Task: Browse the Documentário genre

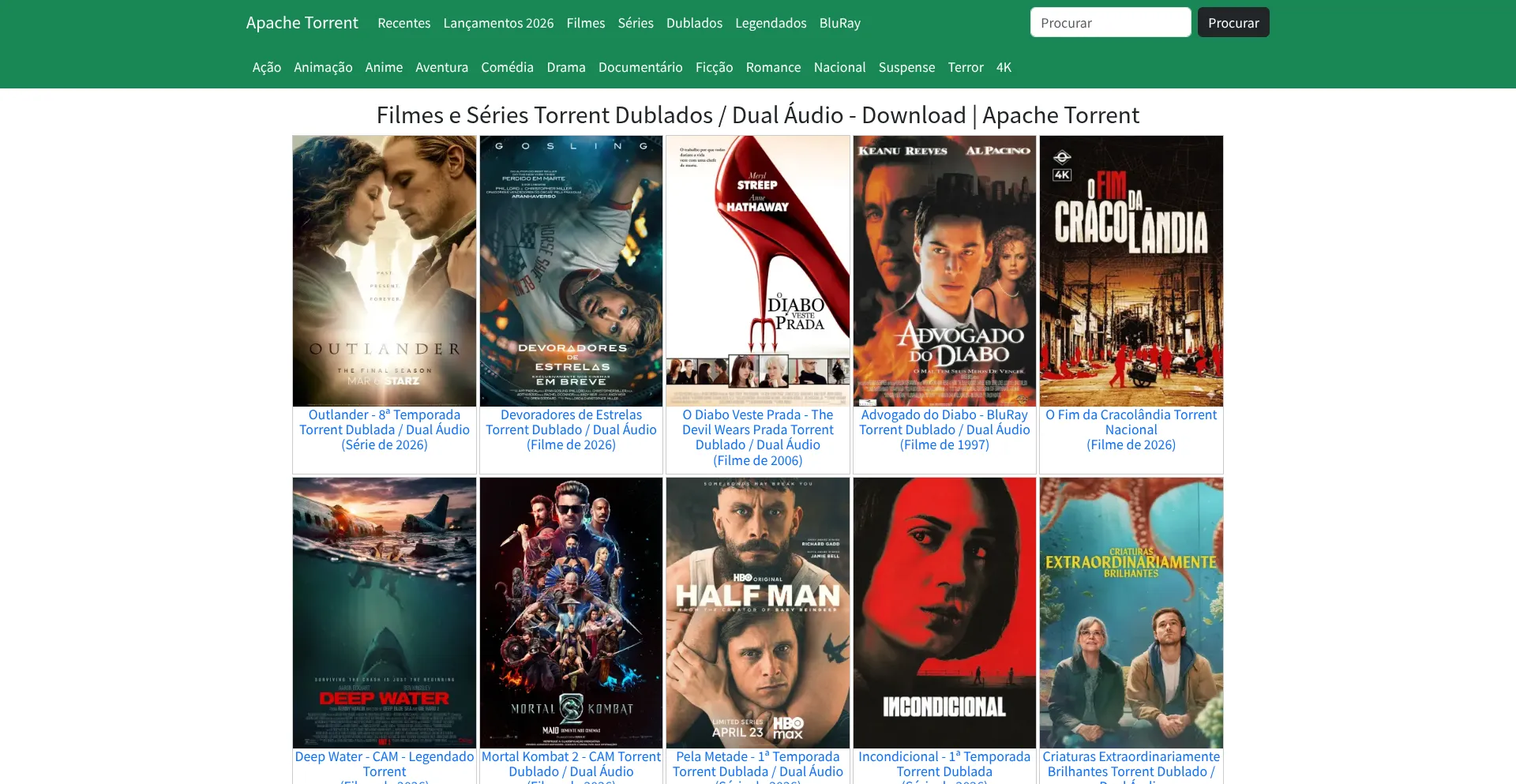Action: point(640,67)
